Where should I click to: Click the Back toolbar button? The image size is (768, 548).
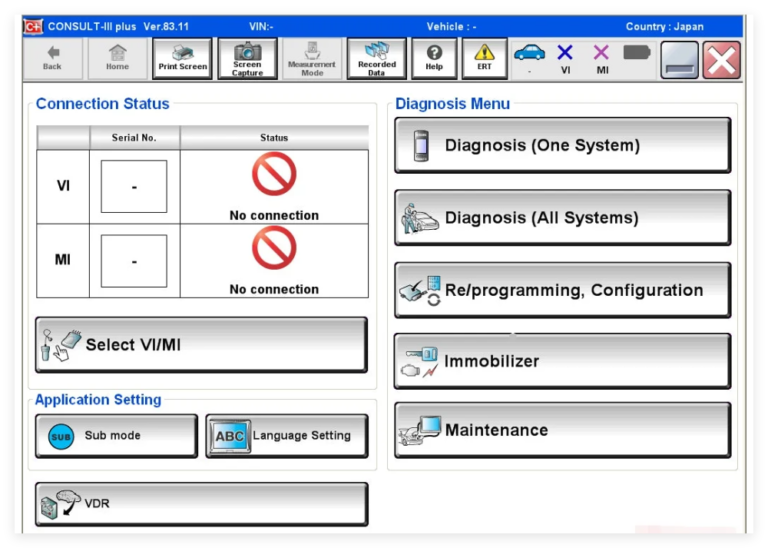pyautogui.click(x=52, y=59)
